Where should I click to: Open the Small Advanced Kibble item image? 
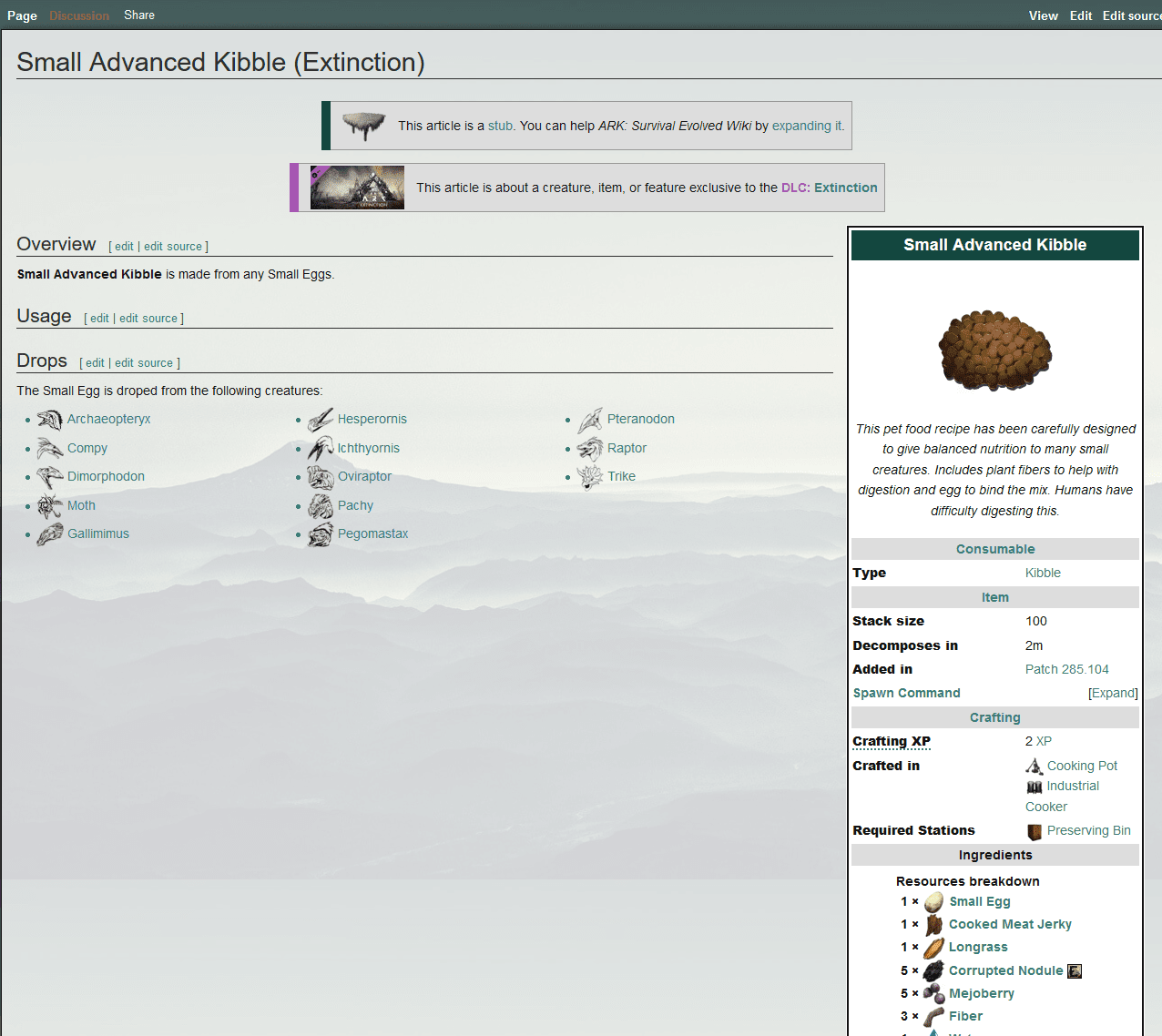pyautogui.click(x=994, y=350)
